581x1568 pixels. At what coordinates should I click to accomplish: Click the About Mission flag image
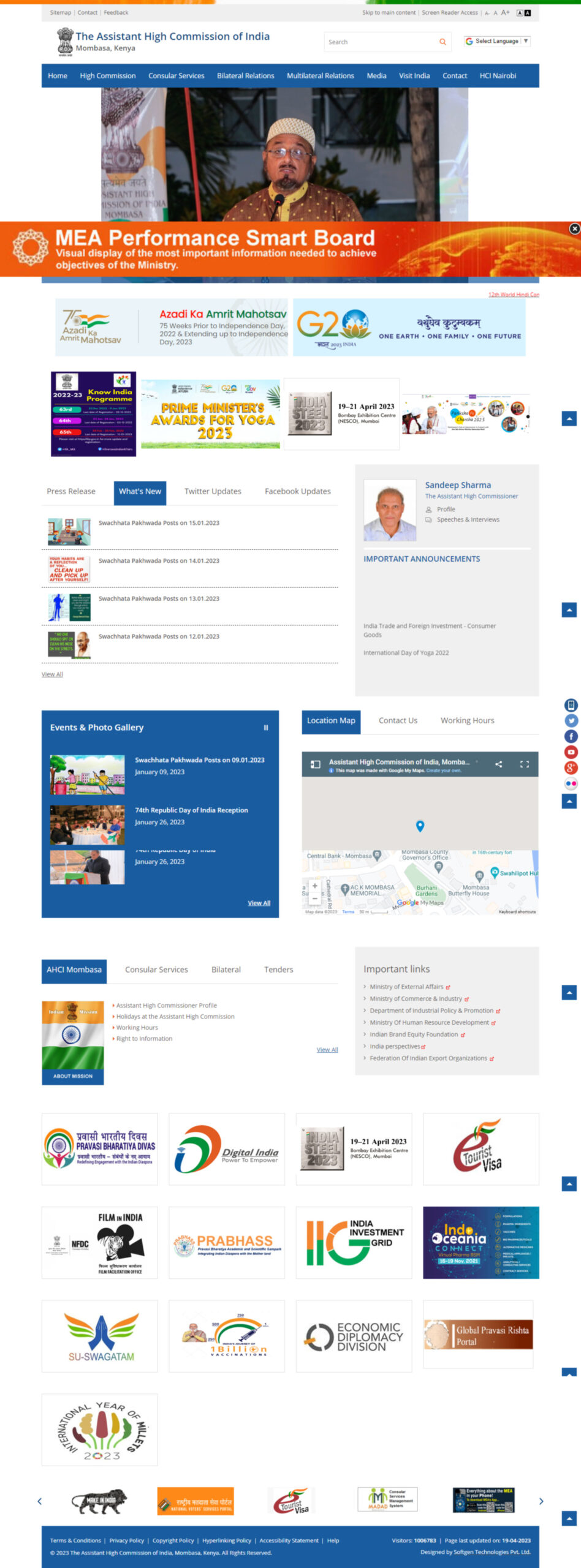(x=73, y=1042)
